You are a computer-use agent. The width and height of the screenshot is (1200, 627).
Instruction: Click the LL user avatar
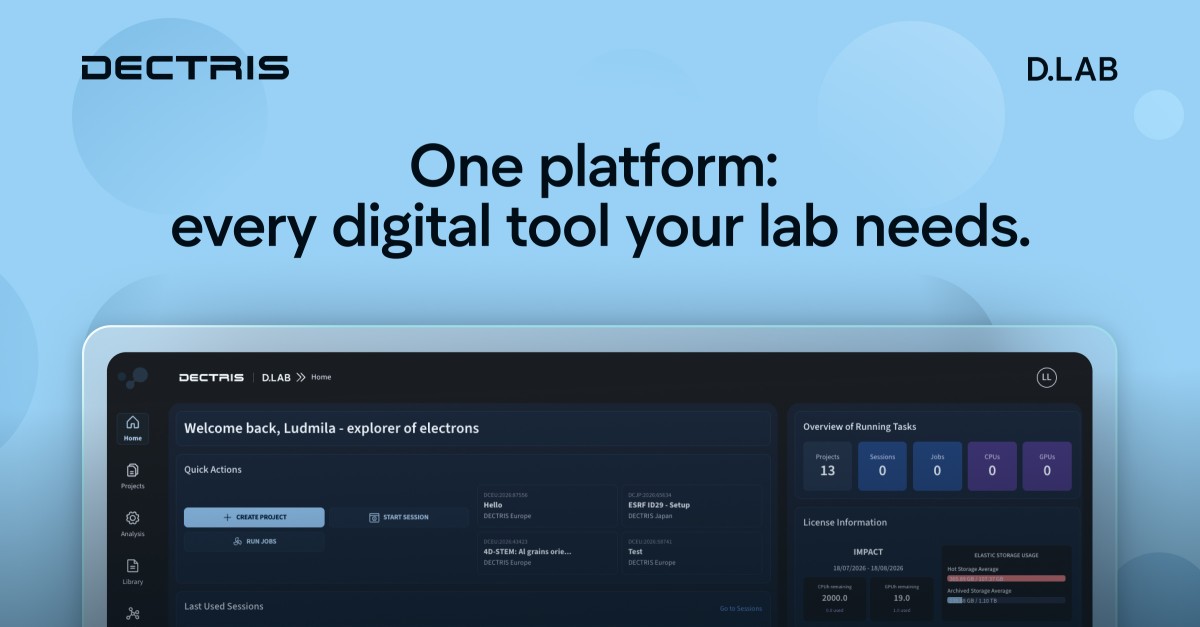pyautogui.click(x=1046, y=377)
